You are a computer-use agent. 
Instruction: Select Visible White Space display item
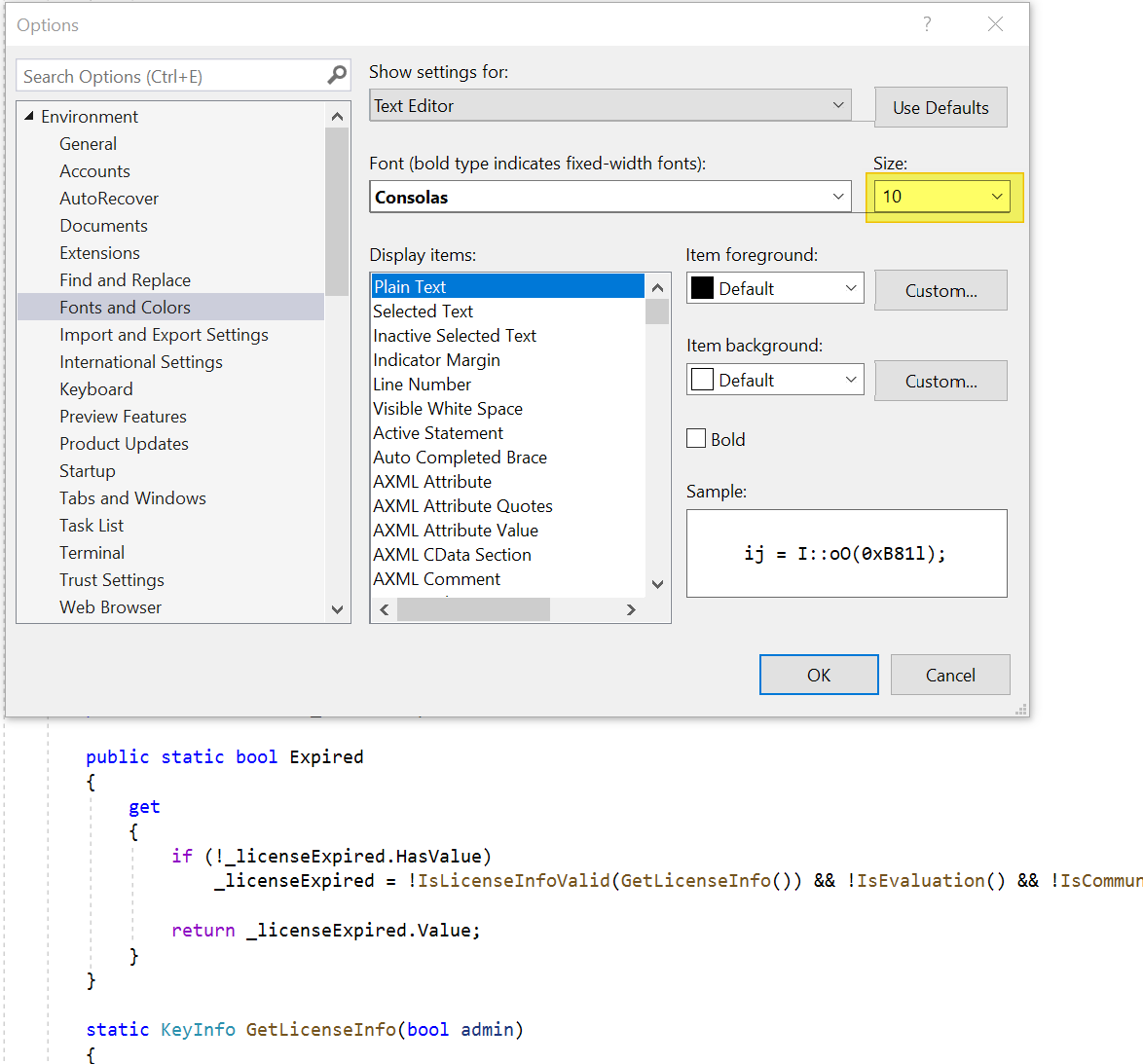click(448, 408)
